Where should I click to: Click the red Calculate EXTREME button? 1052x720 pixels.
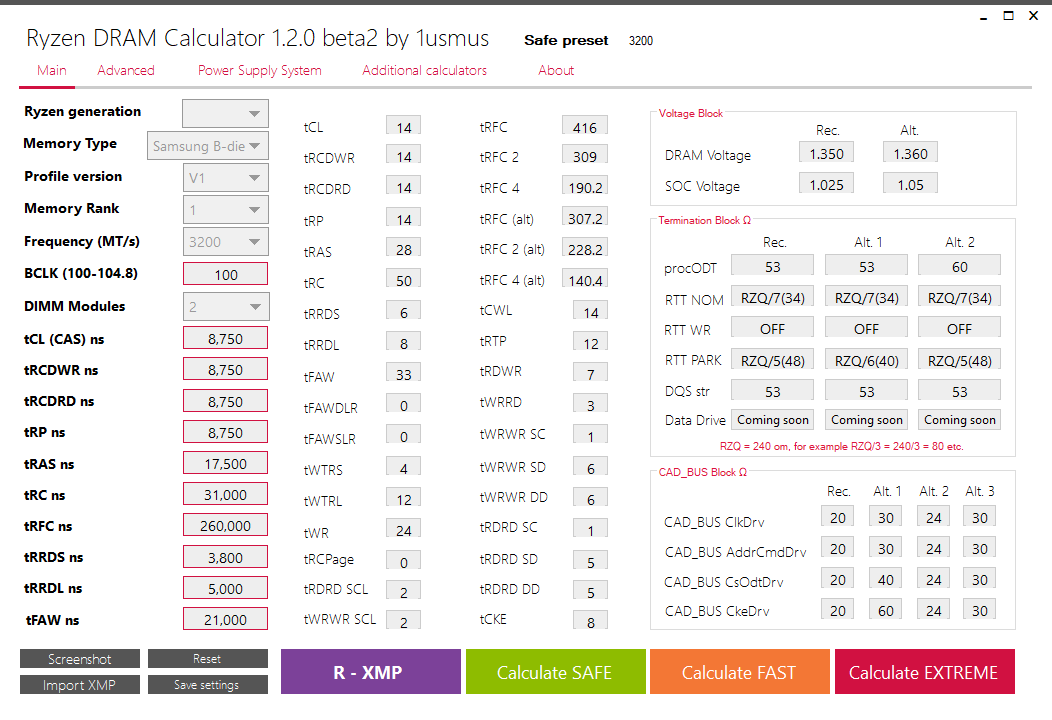pyautogui.click(x=925, y=672)
